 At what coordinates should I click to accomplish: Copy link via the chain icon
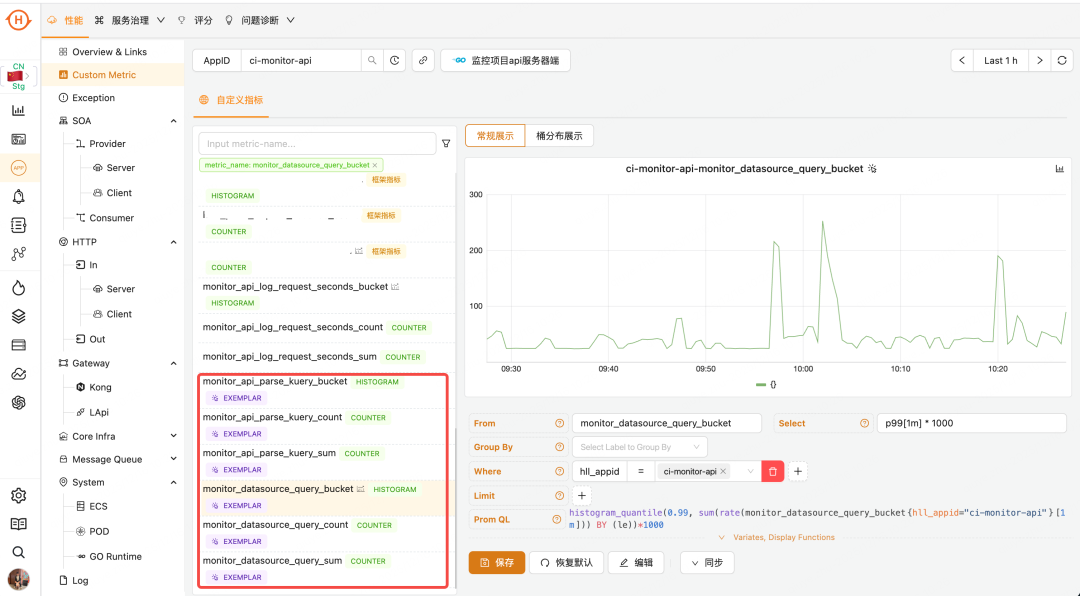[423, 61]
